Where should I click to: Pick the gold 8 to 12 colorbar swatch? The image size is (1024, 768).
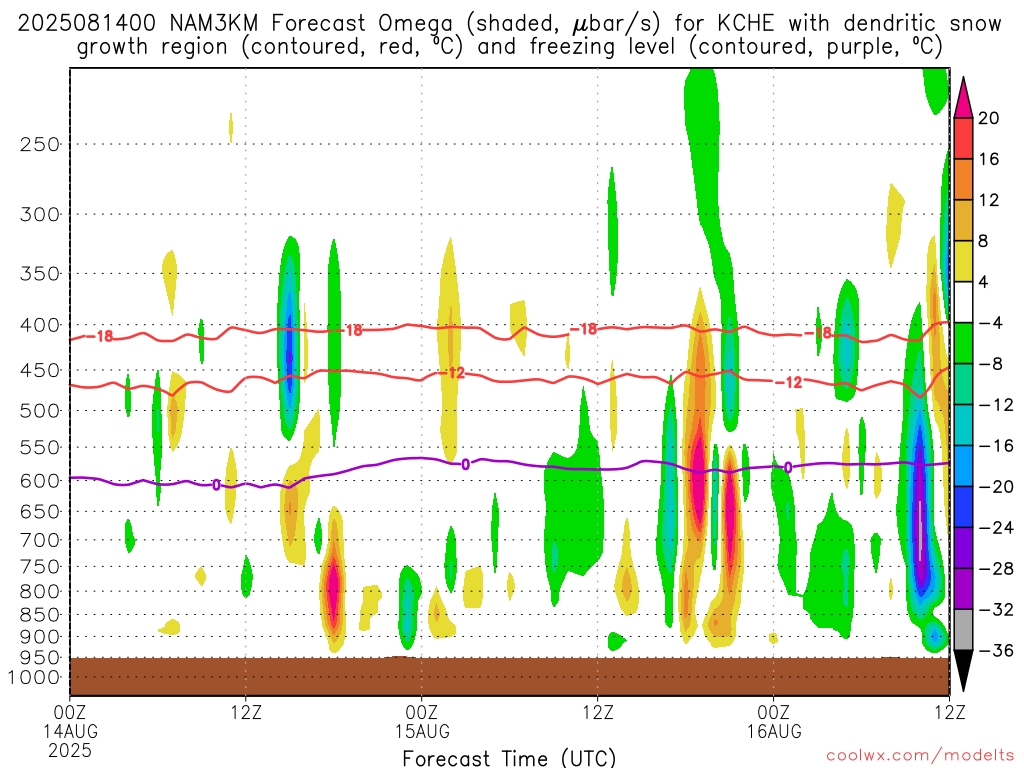tap(963, 221)
